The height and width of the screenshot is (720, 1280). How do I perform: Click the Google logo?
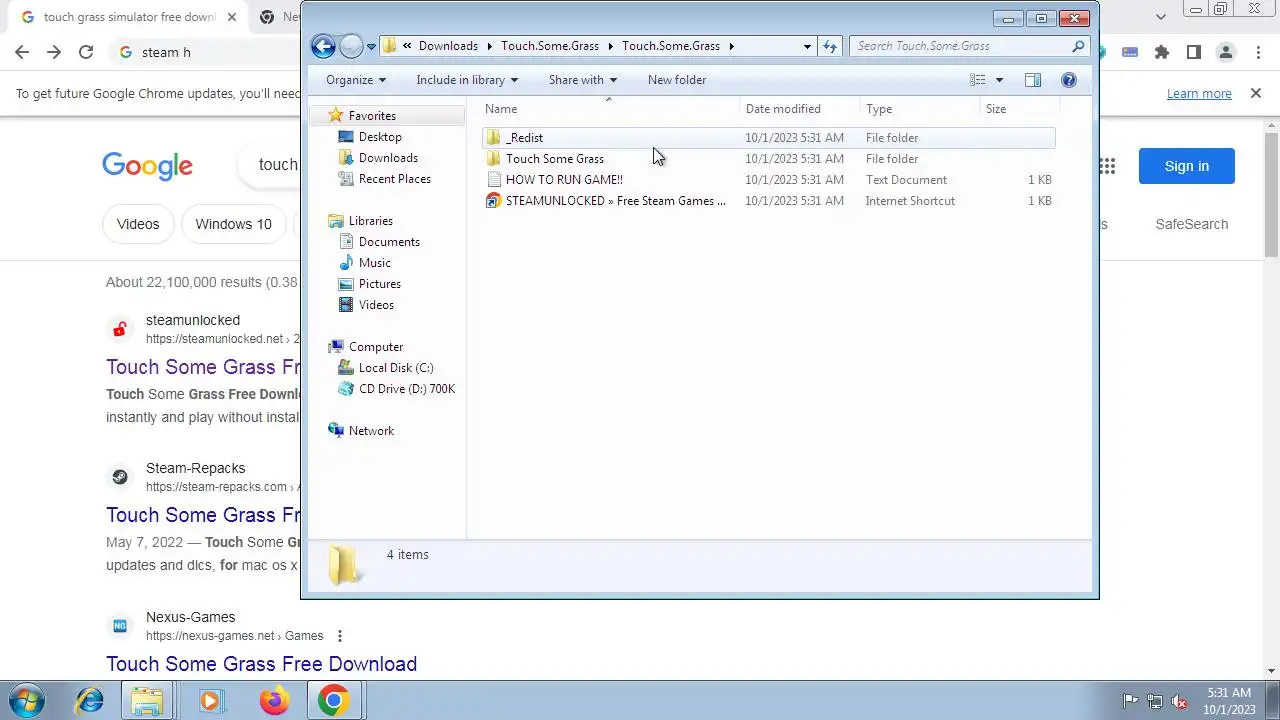[147, 166]
